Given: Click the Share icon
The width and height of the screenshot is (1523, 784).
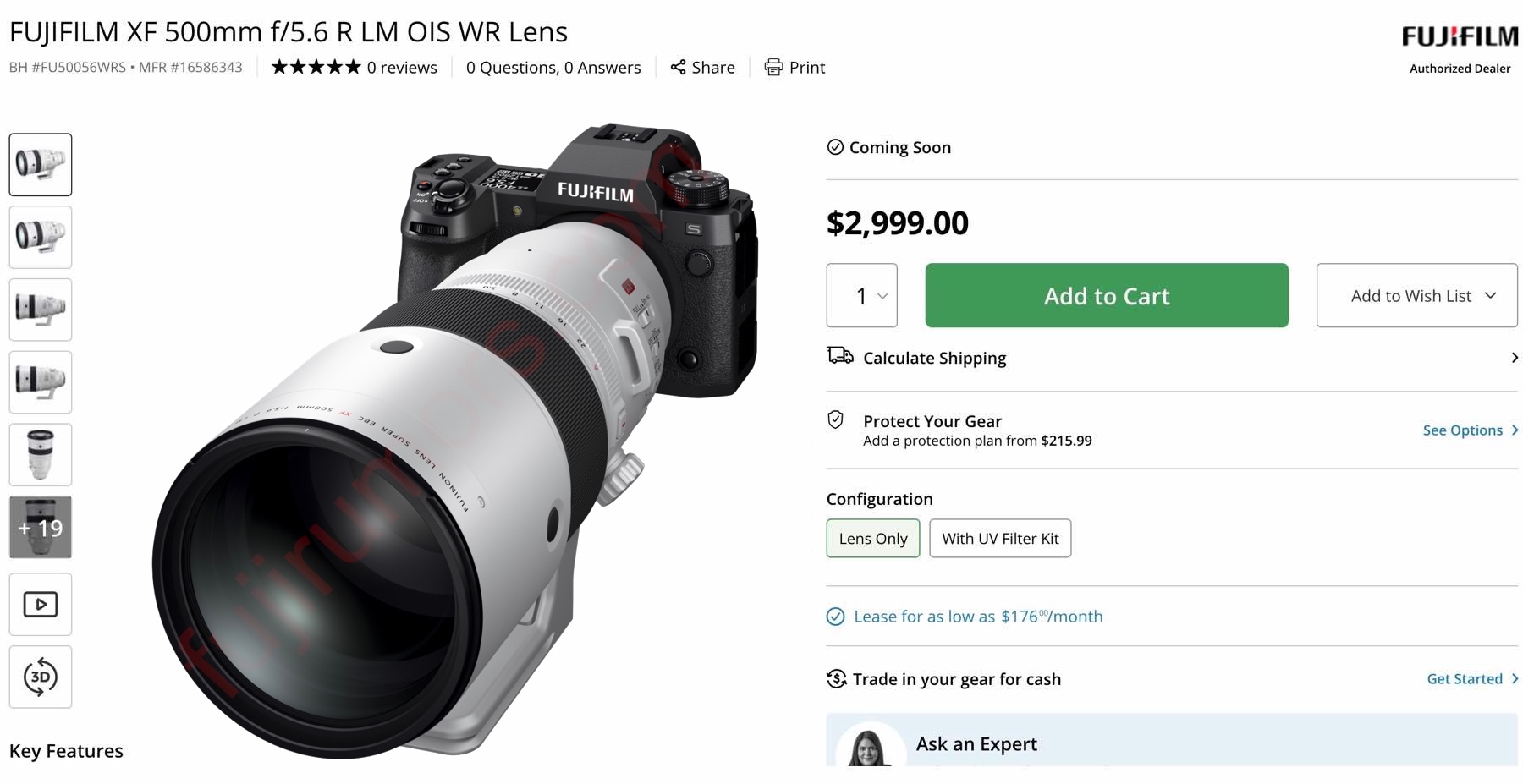Looking at the screenshot, I should point(678,68).
